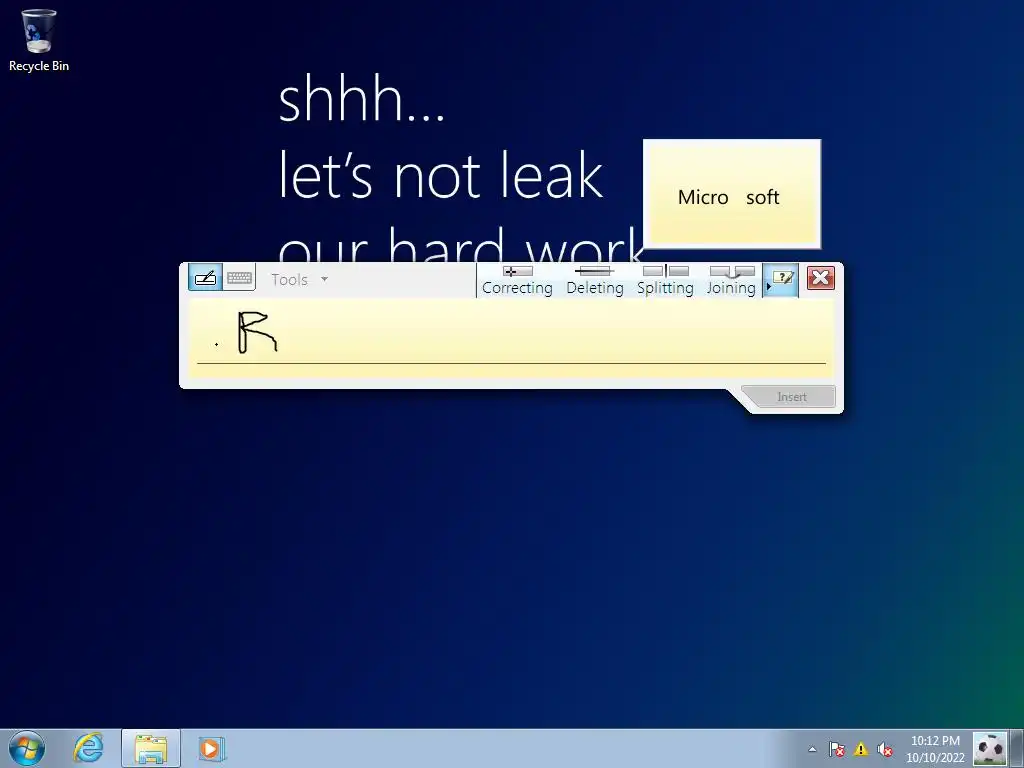The height and width of the screenshot is (768, 1024).
Task: Toggle the gesture help videos button
Action: 781,280
